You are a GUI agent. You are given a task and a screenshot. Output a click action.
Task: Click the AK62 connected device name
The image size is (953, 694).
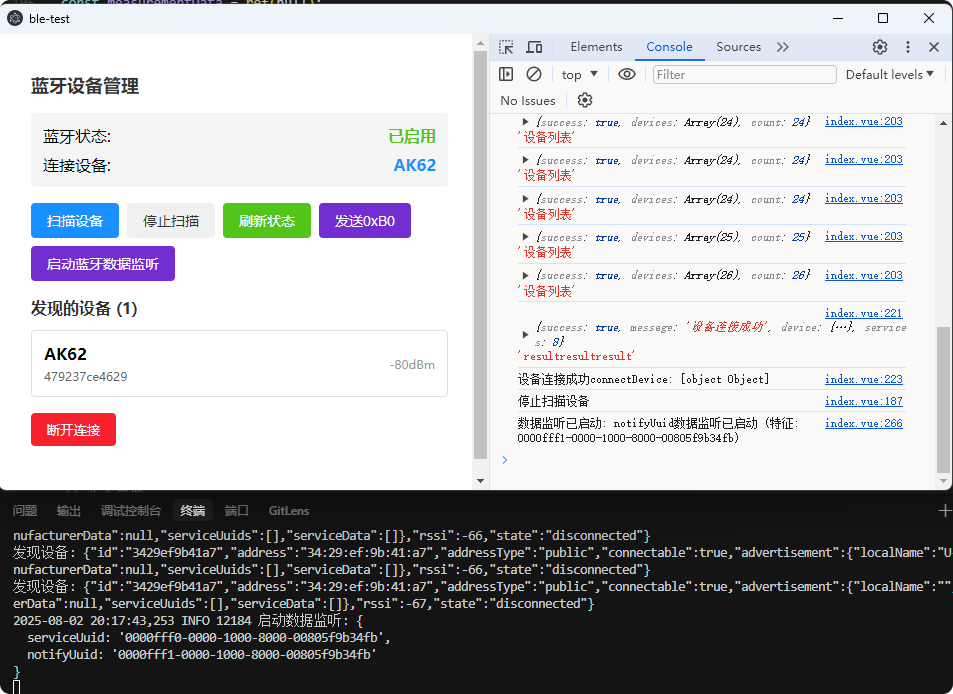(415, 165)
